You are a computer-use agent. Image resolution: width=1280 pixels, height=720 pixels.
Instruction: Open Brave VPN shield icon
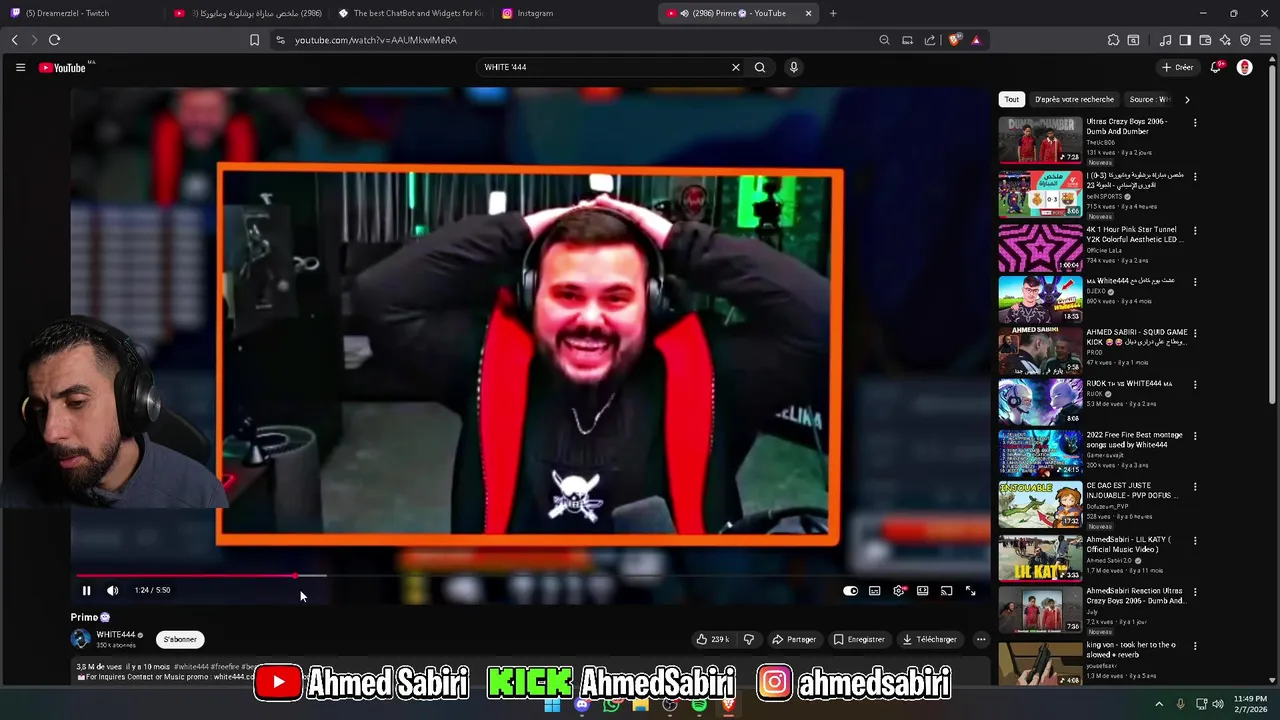point(1245,40)
